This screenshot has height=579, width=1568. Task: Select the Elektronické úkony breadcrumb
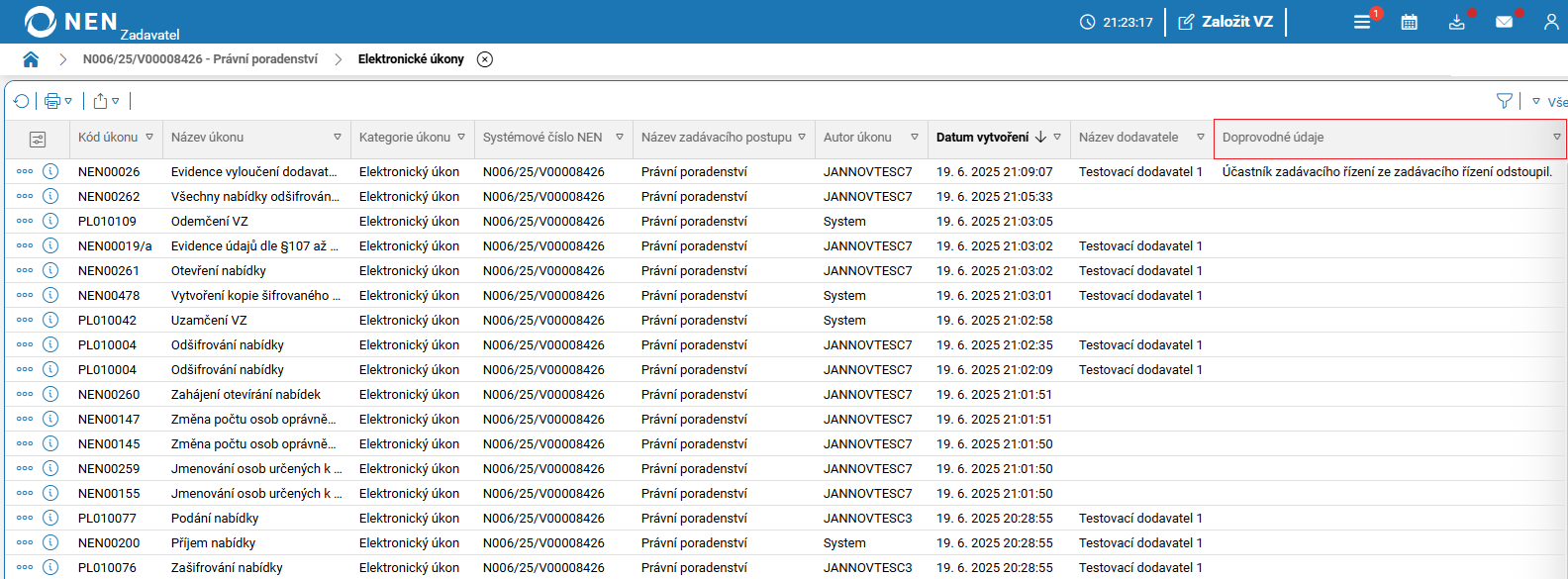click(x=411, y=59)
